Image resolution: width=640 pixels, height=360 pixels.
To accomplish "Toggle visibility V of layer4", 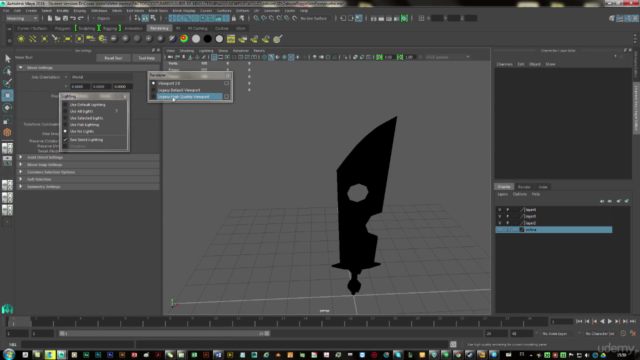I will click(x=500, y=210).
